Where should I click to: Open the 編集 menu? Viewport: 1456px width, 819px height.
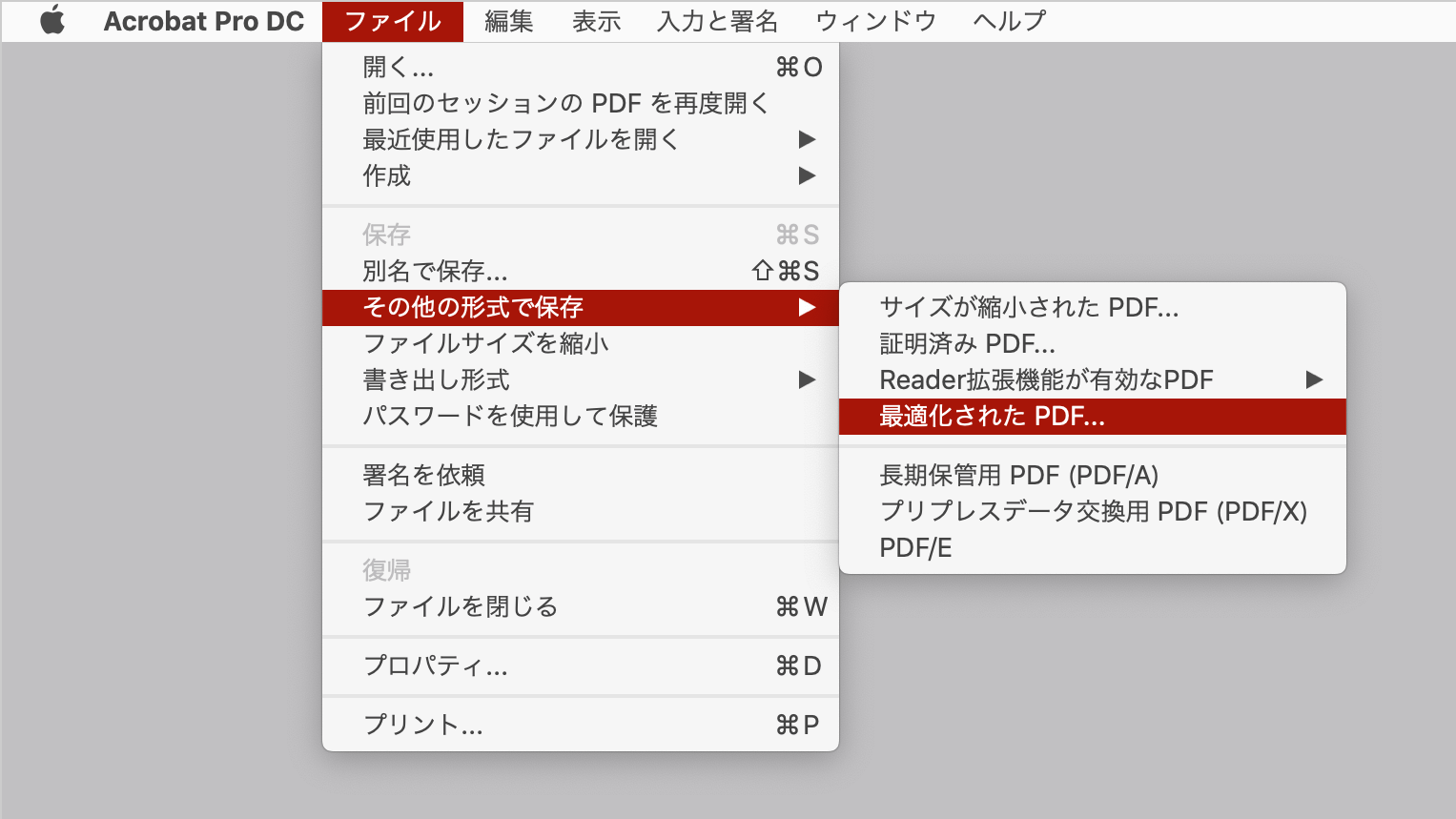coord(508,21)
